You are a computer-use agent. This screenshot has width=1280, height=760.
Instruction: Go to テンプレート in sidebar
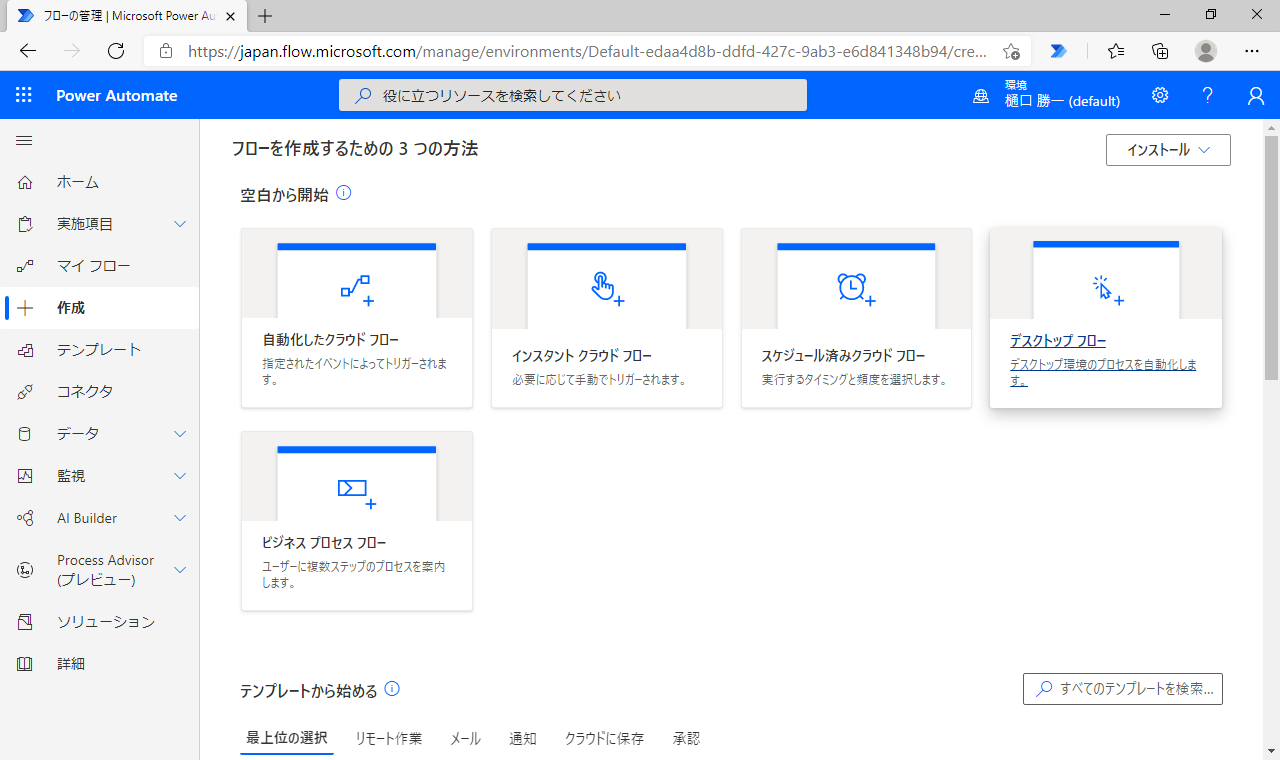point(100,350)
